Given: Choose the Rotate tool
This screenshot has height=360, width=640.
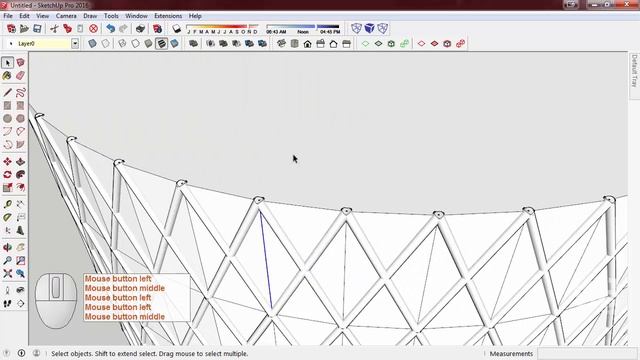Looking at the screenshot, I should coord(7,175).
